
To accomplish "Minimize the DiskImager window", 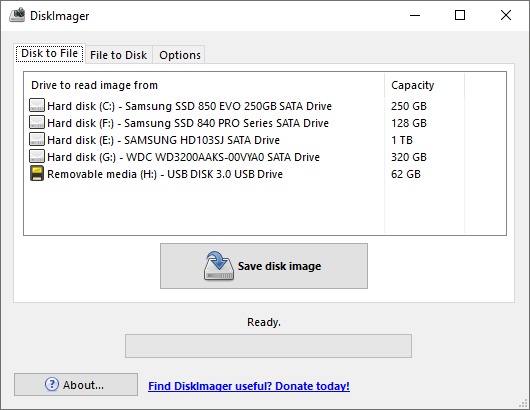I will pyautogui.click(x=415, y=15).
